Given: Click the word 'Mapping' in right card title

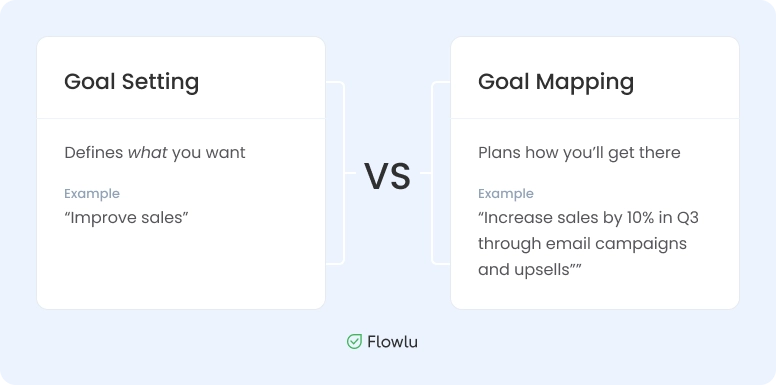Looking at the screenshot, I should pos(585,82).
